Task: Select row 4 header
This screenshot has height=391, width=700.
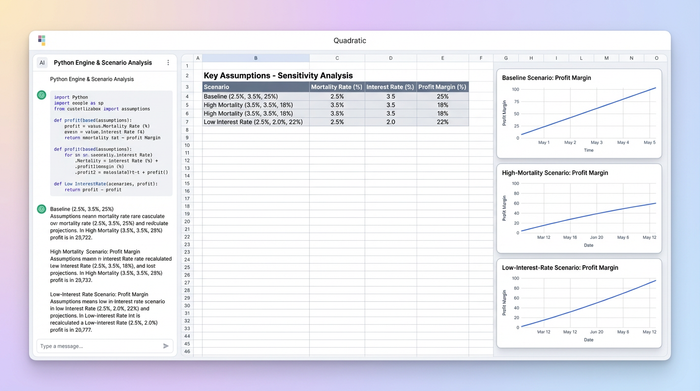Action: [187, 96]
